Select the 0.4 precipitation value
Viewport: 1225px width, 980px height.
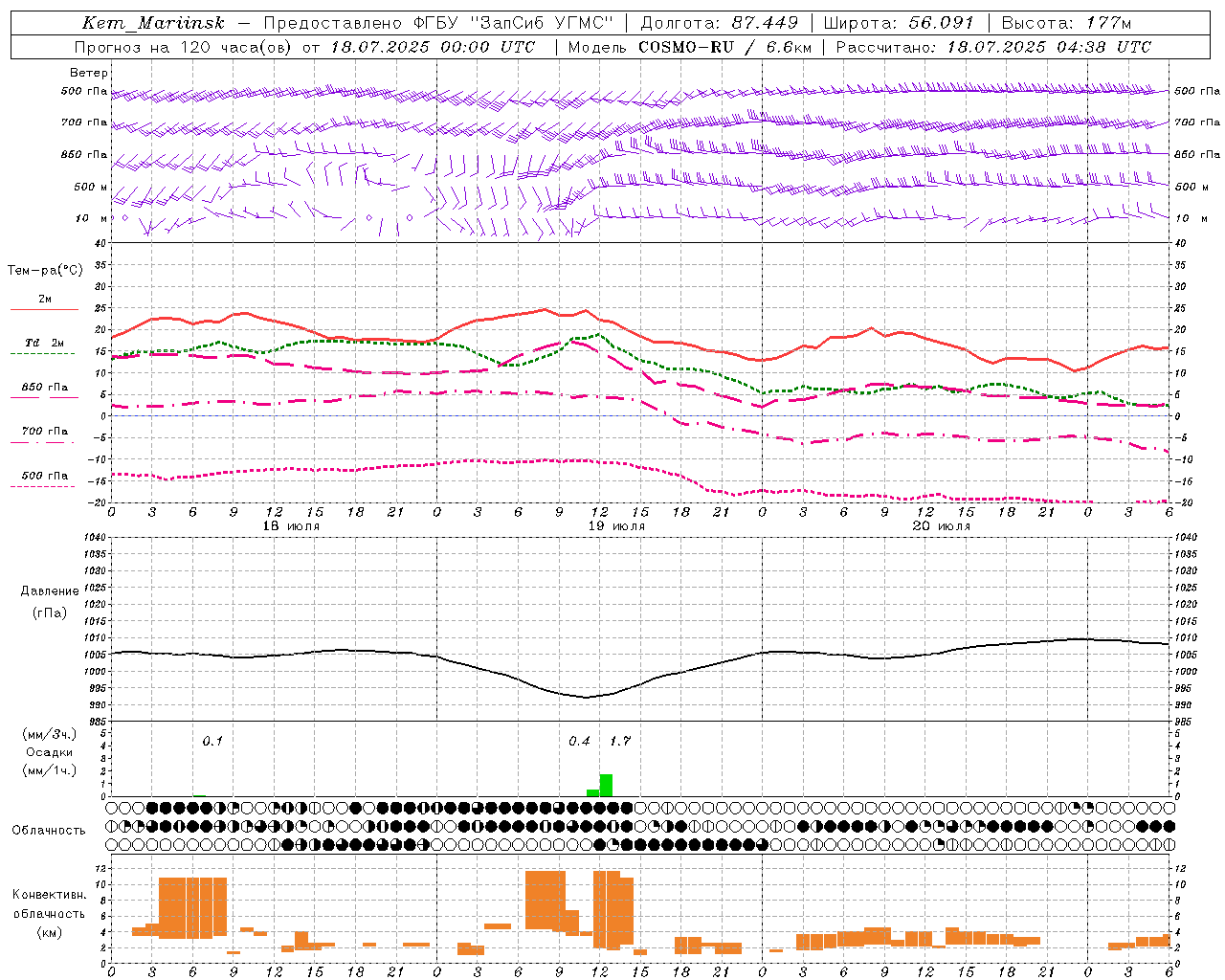click(x=579, y=741)
